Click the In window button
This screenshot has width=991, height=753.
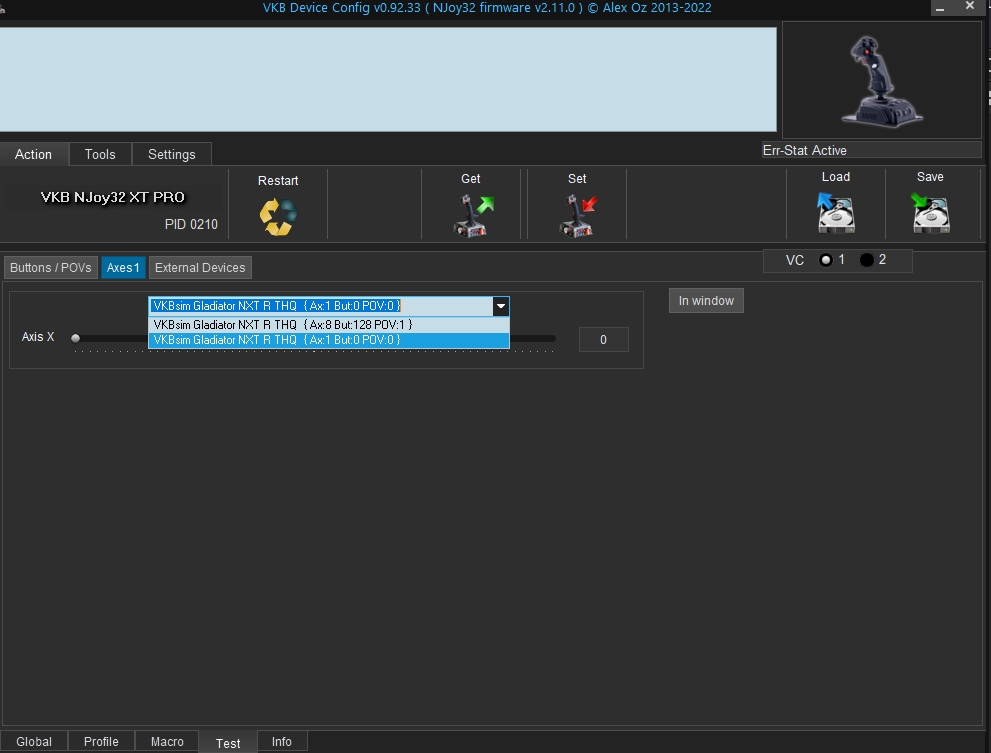706,301
